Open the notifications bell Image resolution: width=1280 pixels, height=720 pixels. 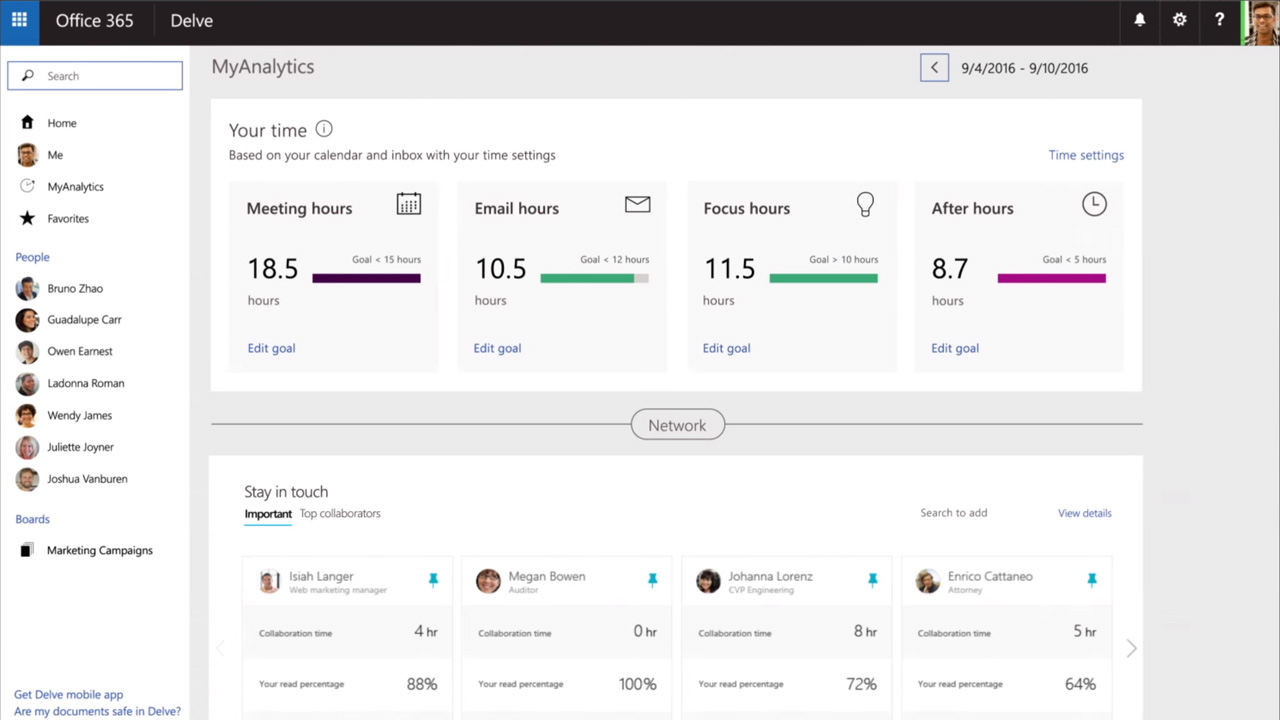(1140, 21)
